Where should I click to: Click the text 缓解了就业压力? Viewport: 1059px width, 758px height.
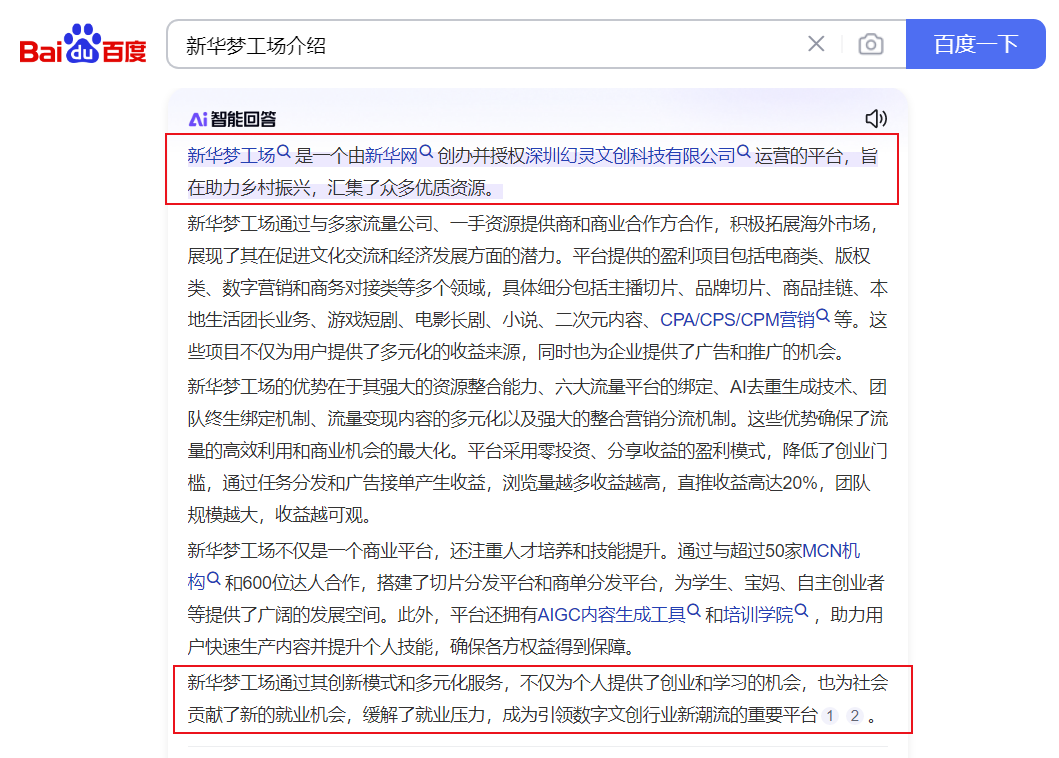[x=423, y=715]
